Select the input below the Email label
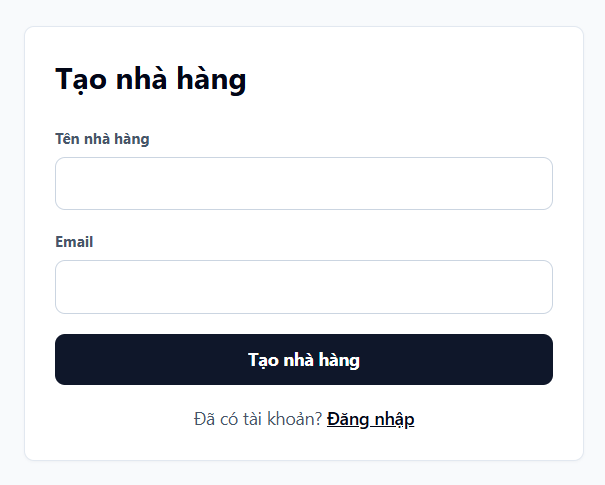 (x=304, y=287)
